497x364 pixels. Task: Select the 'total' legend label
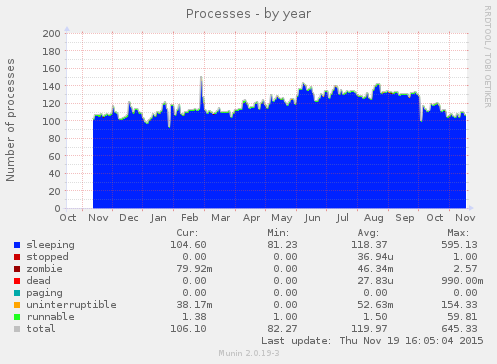pos(41,329)
